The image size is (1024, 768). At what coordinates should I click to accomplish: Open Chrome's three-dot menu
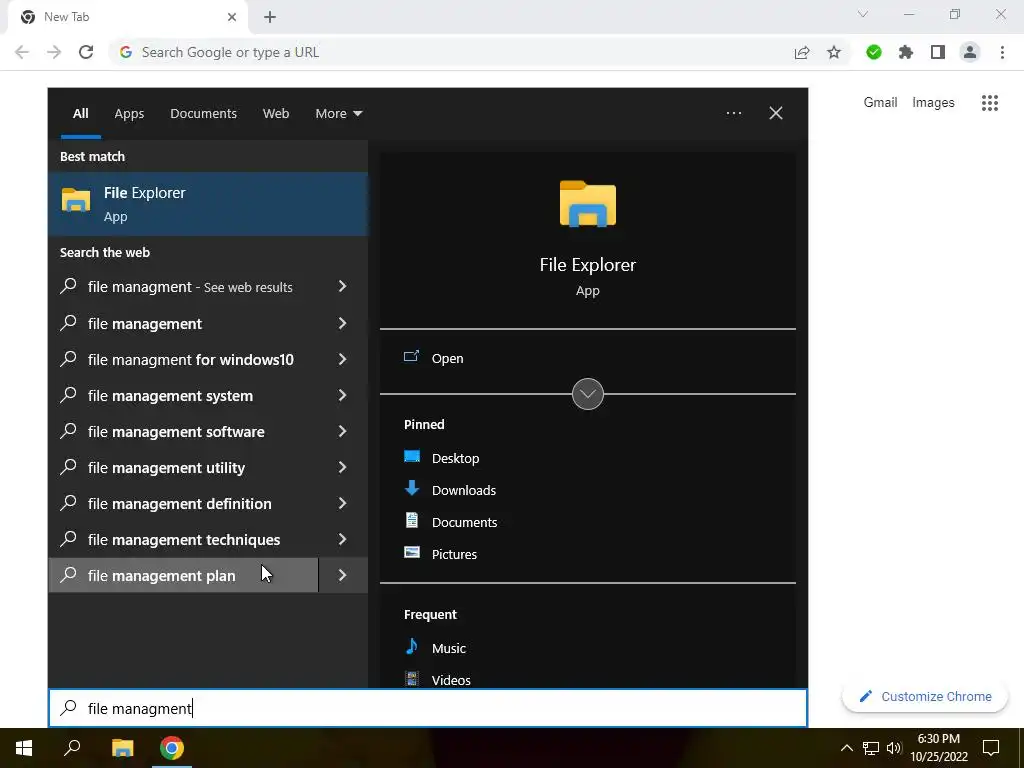(1002, 52)
